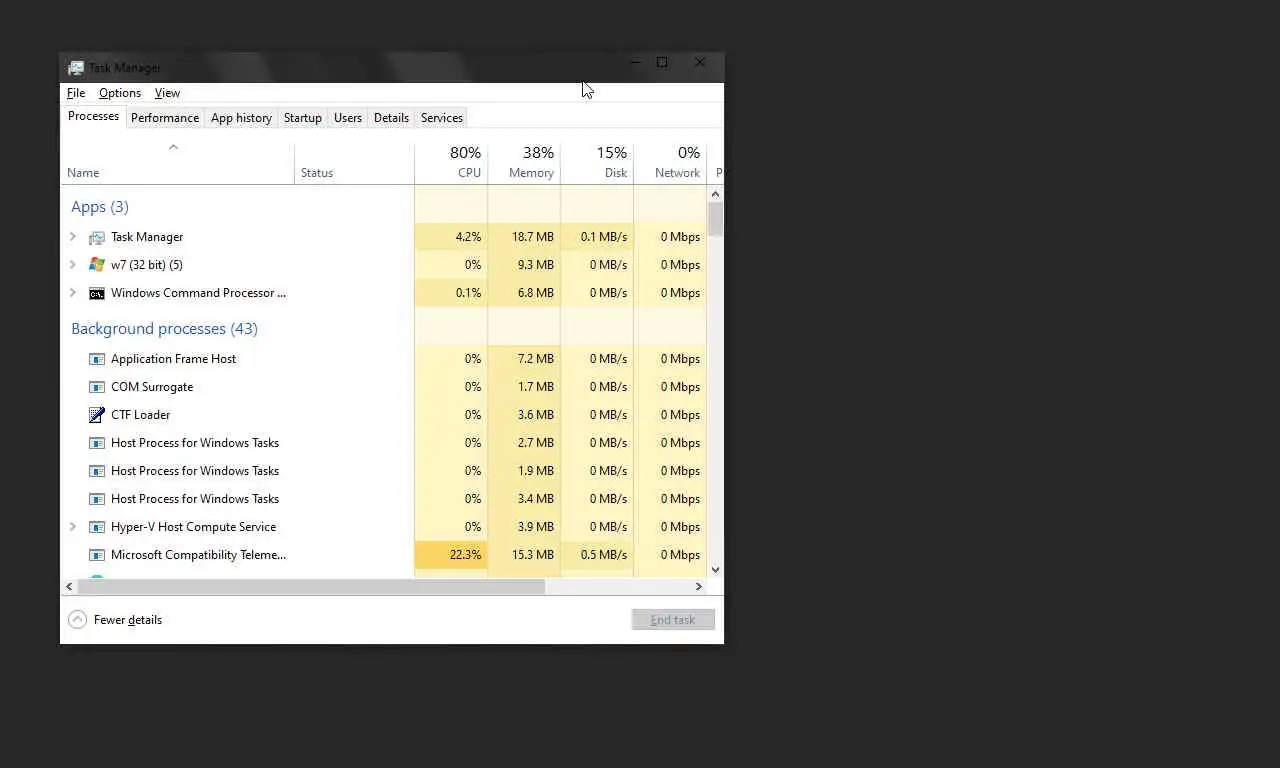1280x768 pixels.
Task: Sort by the Memory column header
Action: 524,164
